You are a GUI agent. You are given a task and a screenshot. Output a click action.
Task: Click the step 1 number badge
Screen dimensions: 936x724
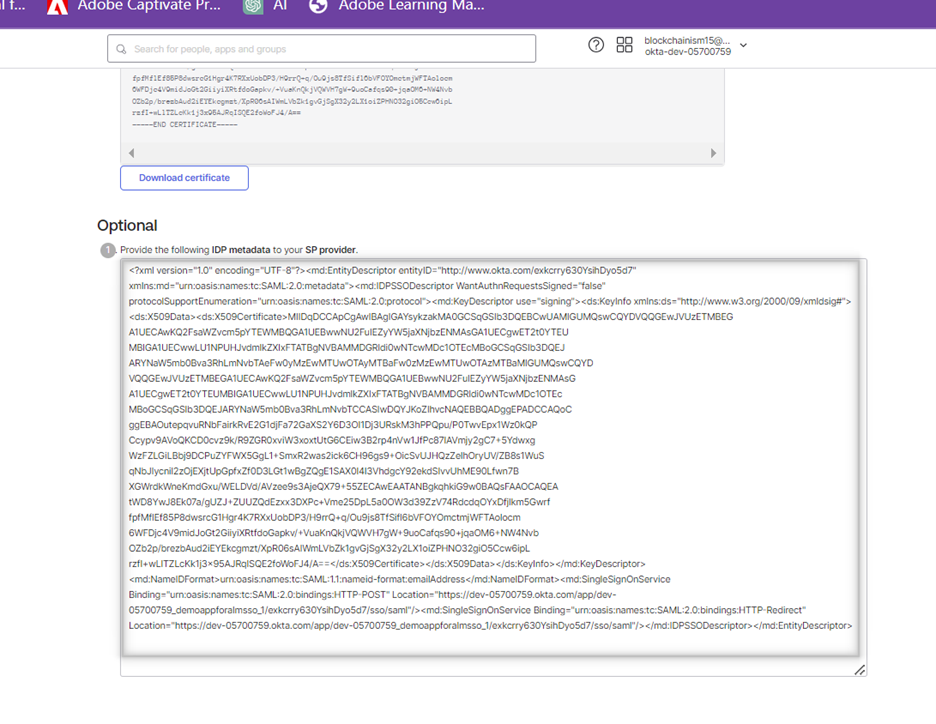click(x=107, y=250)
